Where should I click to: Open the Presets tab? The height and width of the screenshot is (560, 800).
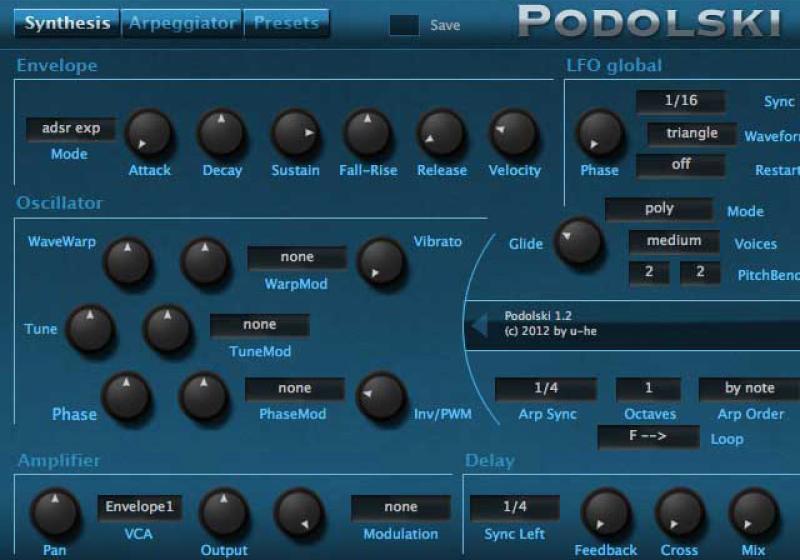(287, 23)
